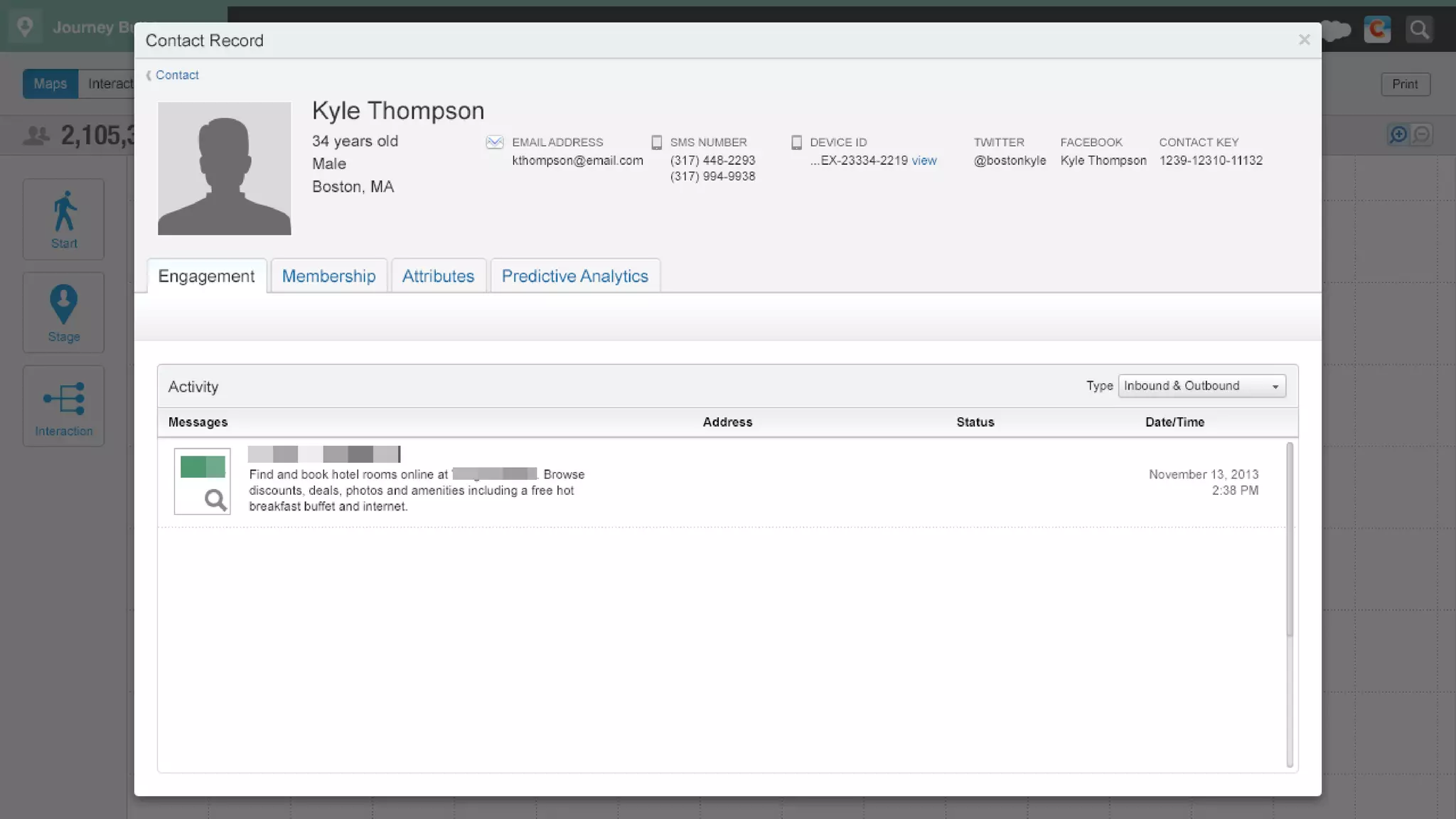Open search via top-right magnifier icon
This screenshot has width=1456, height=819.
[x=1419, y=29]
